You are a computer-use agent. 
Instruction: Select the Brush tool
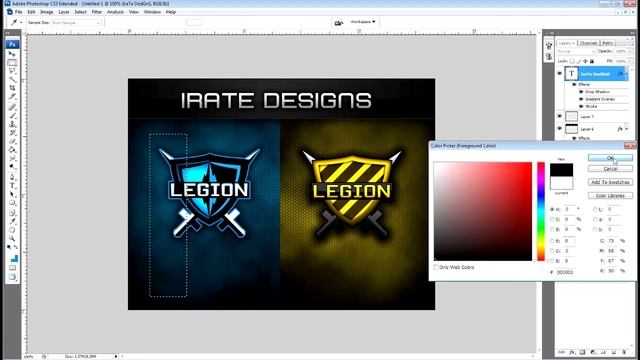click(12, 116)
